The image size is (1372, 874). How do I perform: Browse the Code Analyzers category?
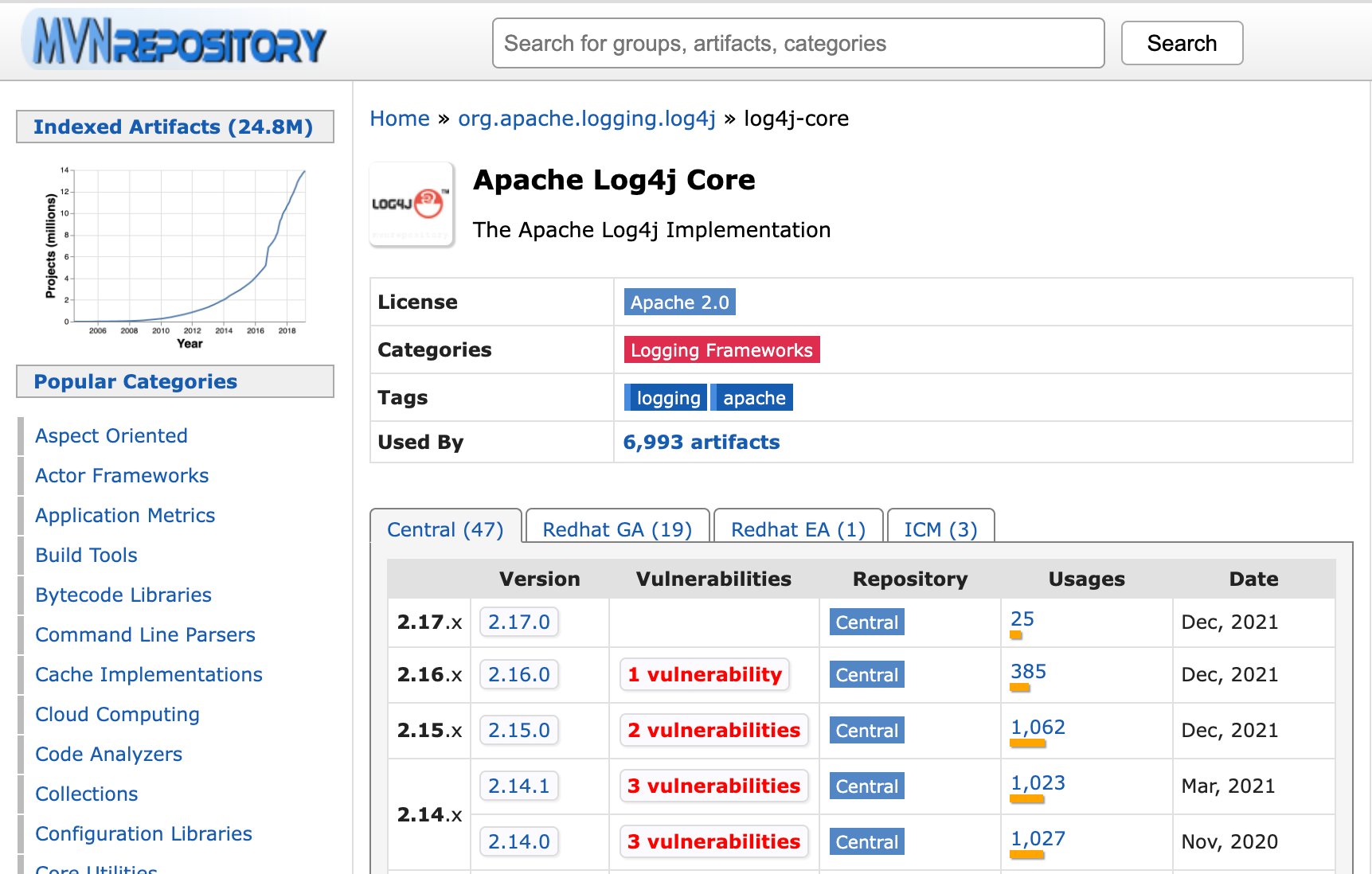[x=108, y=755]
